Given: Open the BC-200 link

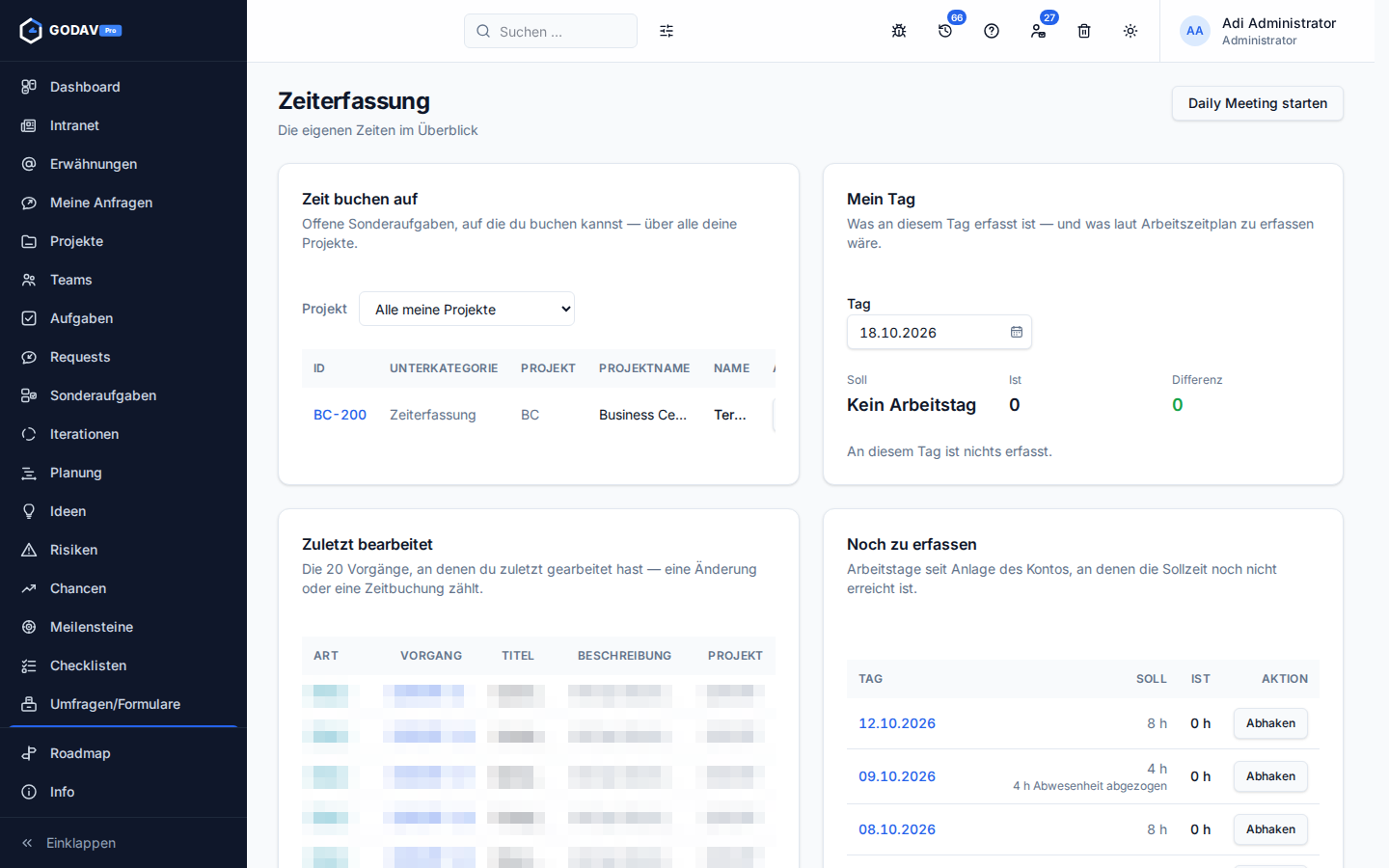Looking at the screenshot, I should [x=340, y=415].
